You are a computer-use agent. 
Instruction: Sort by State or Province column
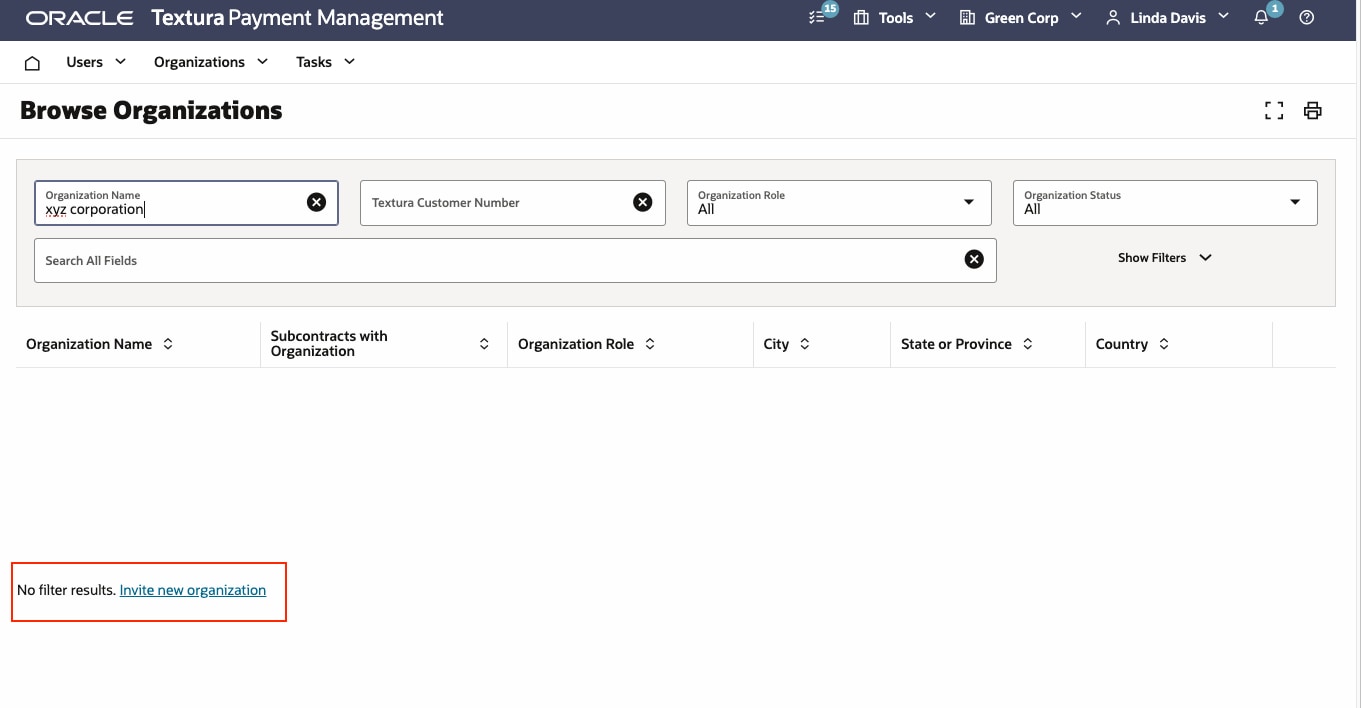[1028, 344]
